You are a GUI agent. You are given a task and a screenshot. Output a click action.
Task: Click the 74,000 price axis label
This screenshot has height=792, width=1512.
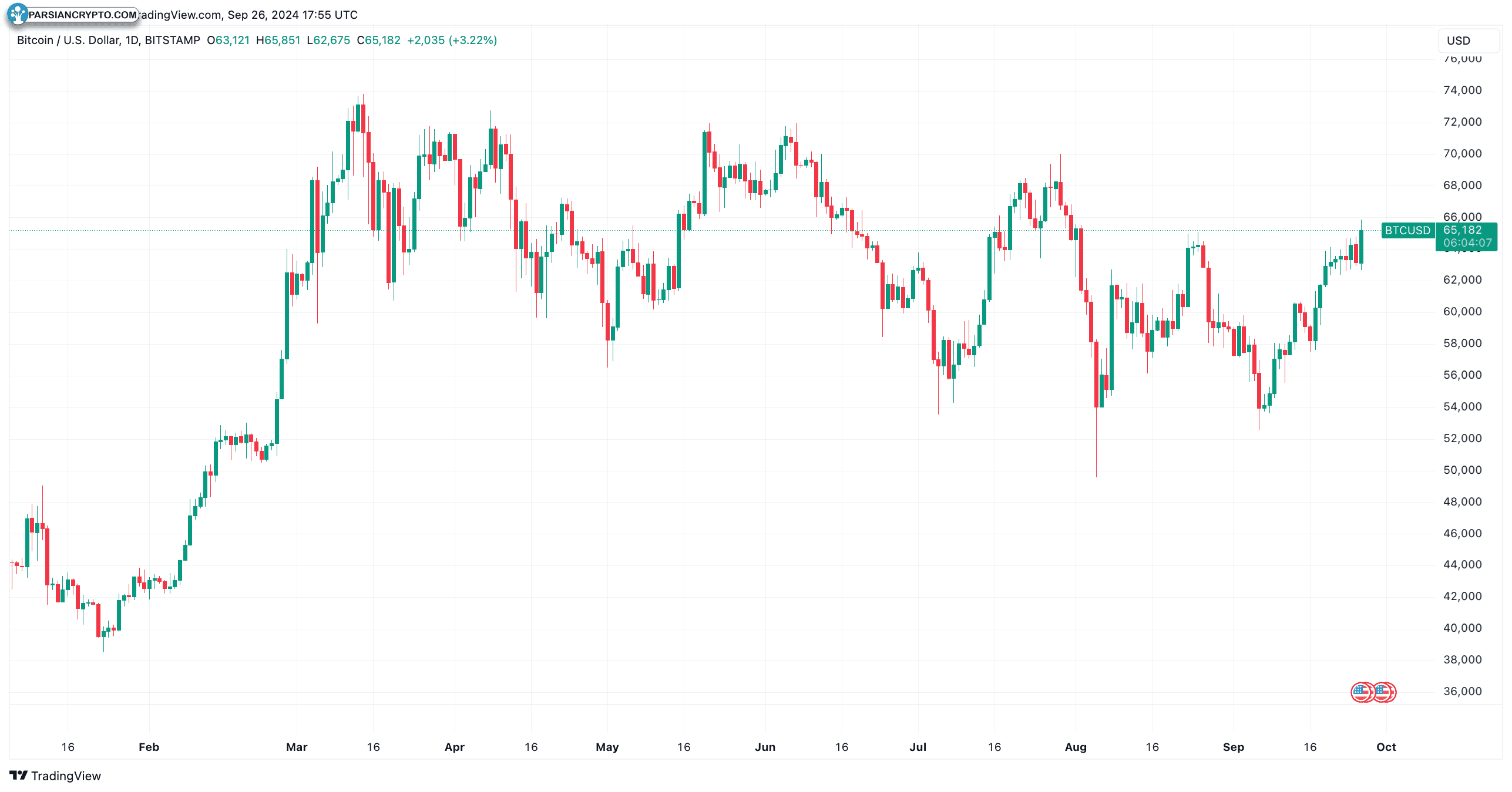(x=1462, y=90)
